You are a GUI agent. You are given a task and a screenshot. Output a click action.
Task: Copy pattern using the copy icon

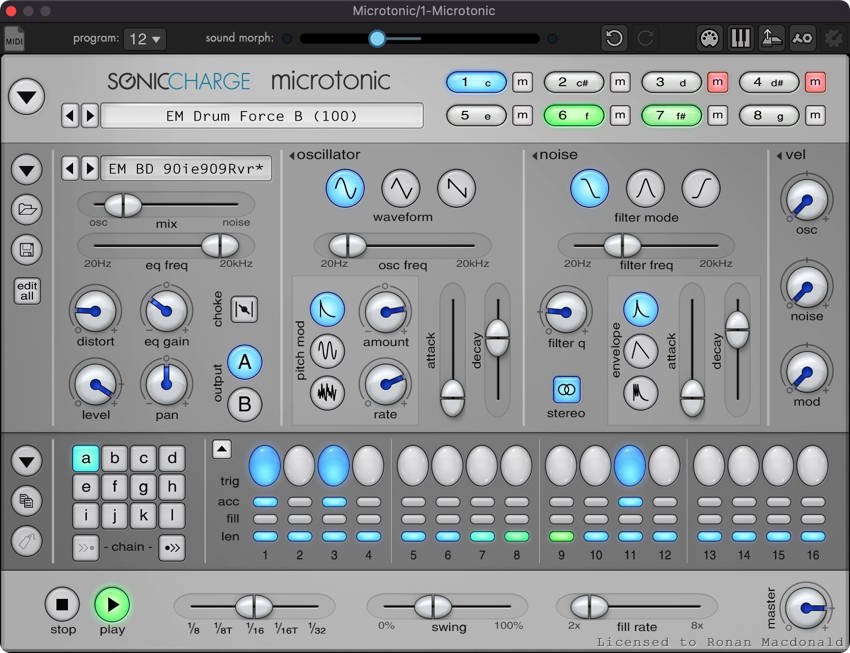27,500
